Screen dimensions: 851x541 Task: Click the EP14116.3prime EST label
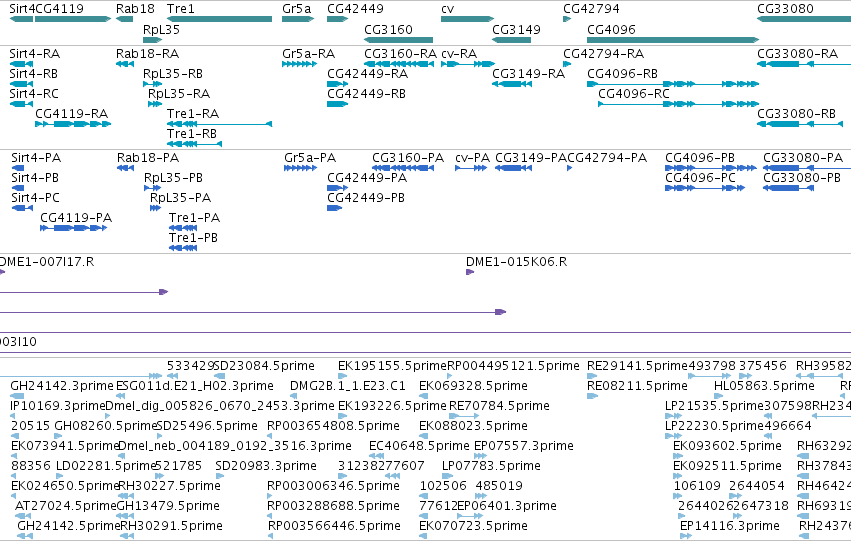730,526
